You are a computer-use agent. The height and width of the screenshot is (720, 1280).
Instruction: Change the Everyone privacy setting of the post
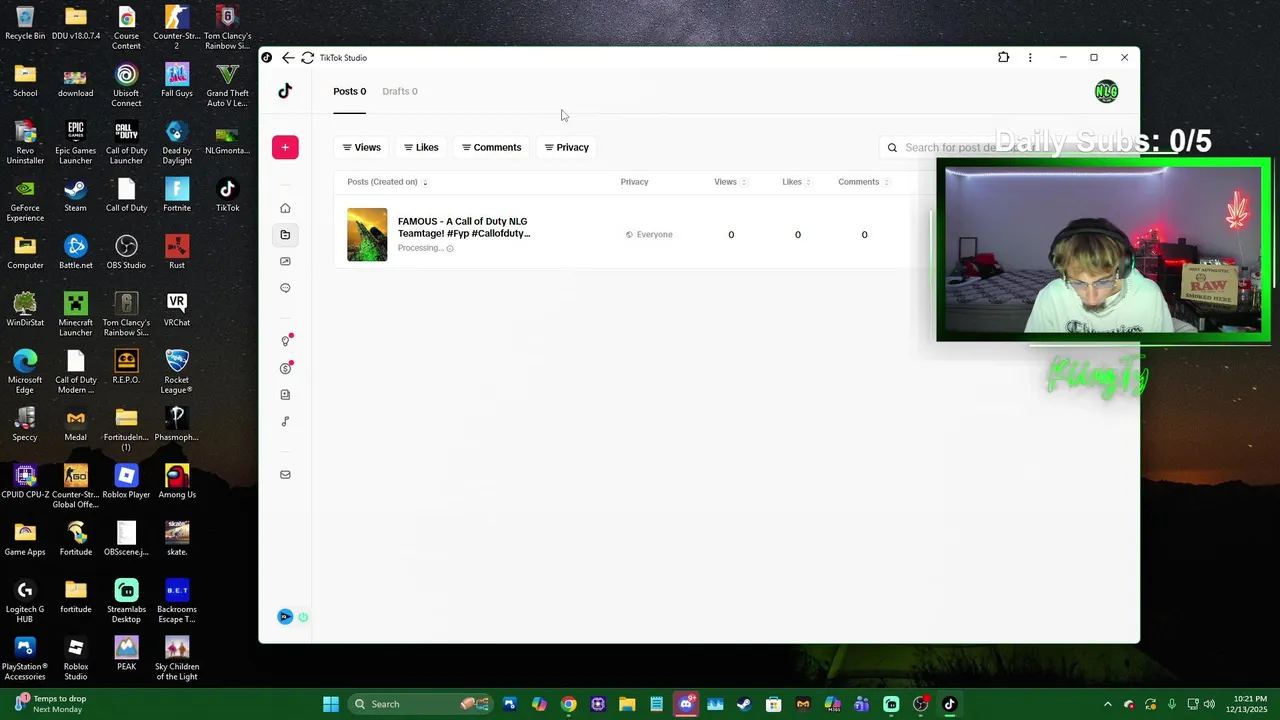click(649, 235)
